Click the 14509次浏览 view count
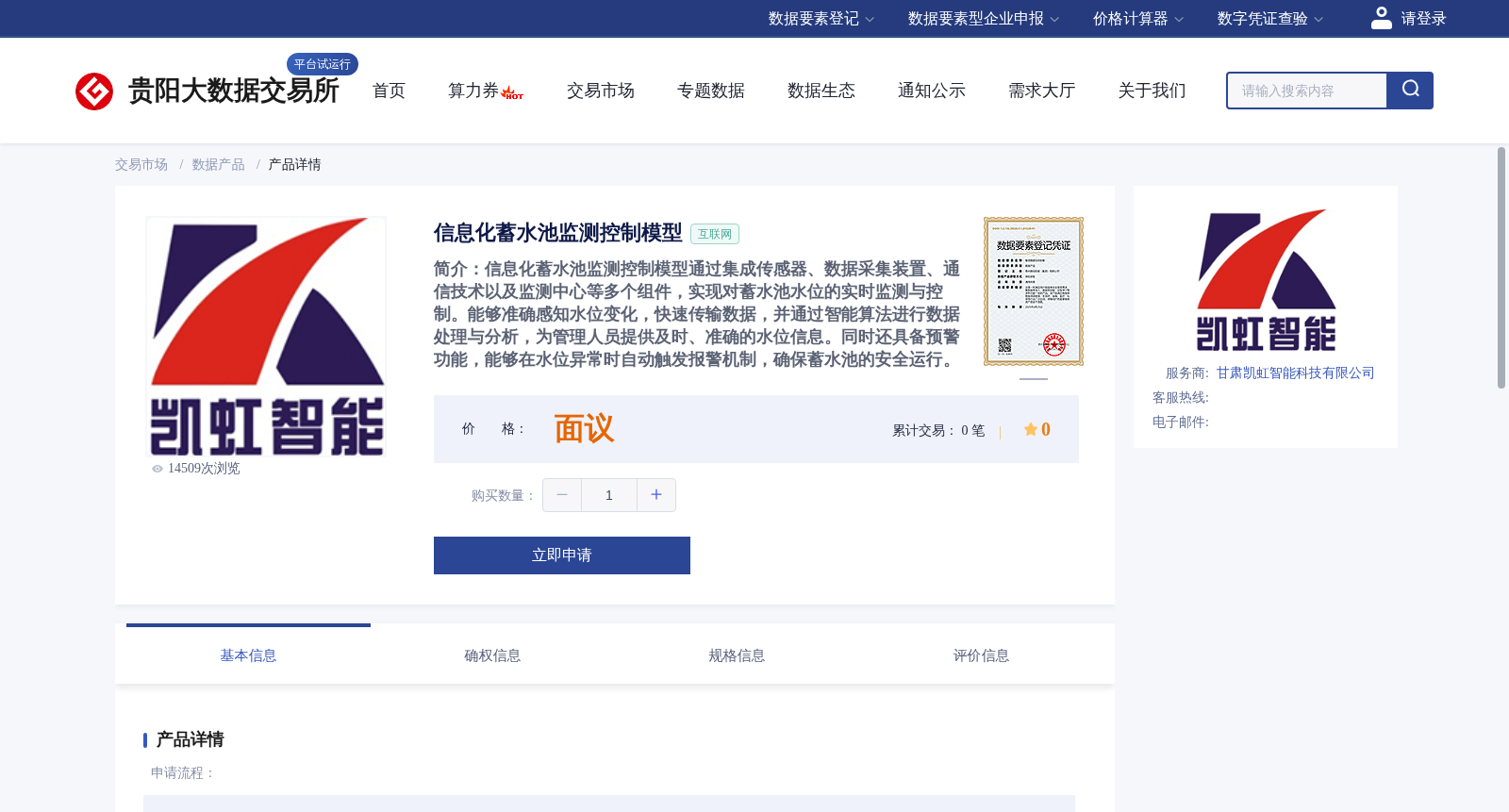Image resolution: width=1509 pixels, height=812 pixels. tap(204, 469)
